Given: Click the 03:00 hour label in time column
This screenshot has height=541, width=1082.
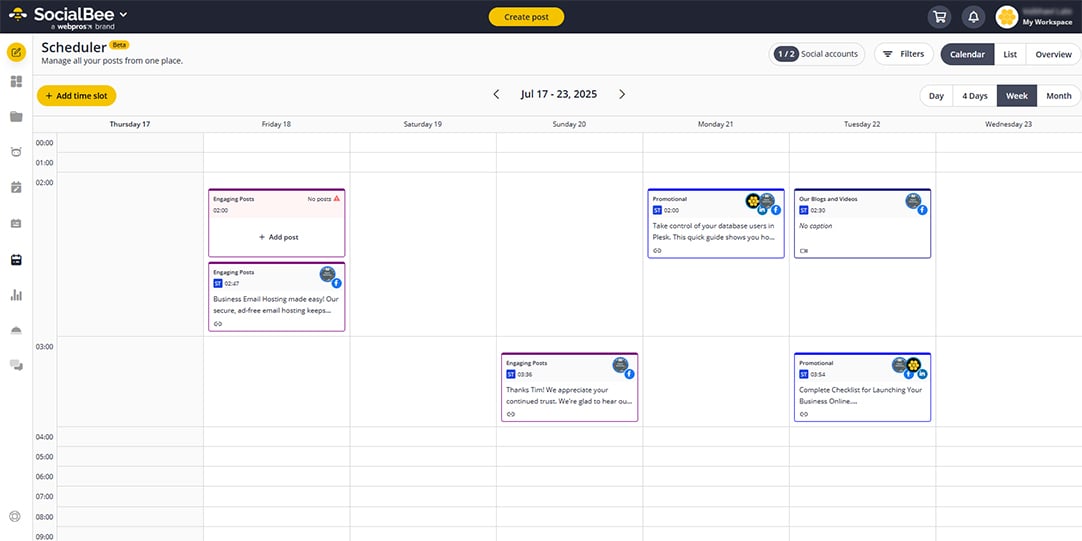Looking at the screenshot, I should click(x=44, y=346).
